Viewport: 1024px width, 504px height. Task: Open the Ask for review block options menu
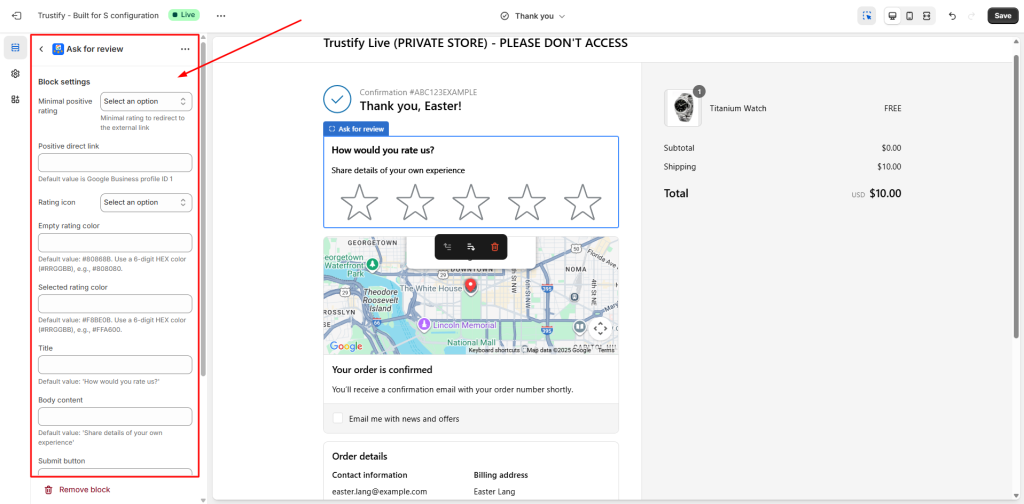(x=185, y=49)
